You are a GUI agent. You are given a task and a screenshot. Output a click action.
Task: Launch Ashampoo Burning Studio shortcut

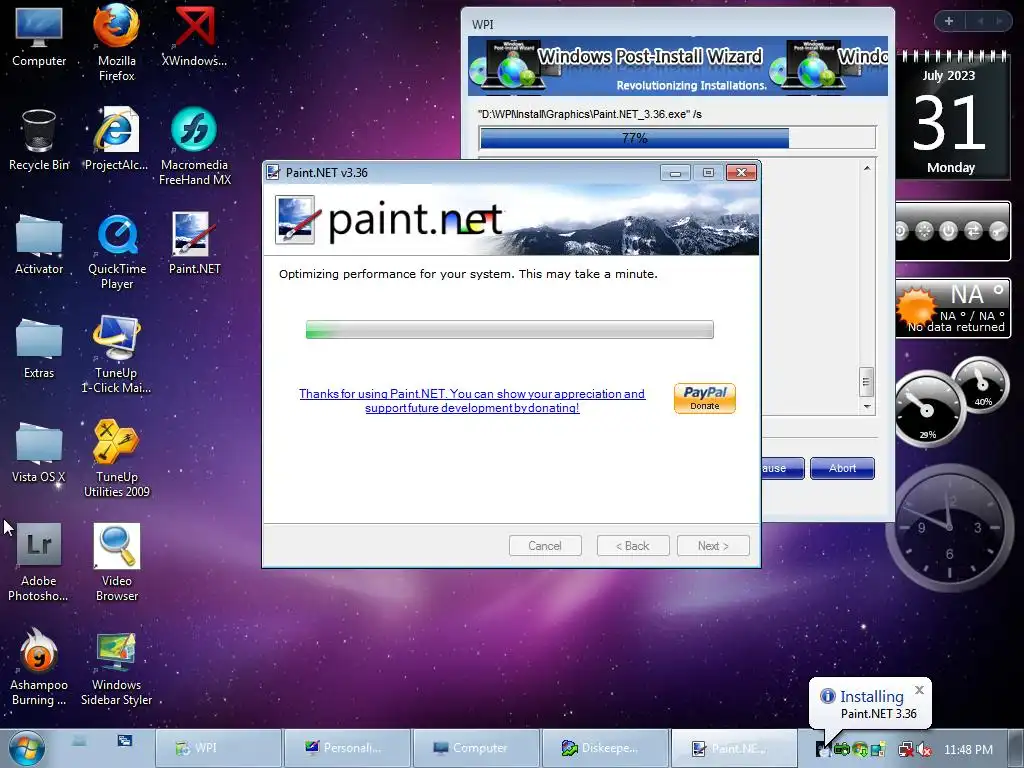(x=39, y=667)
